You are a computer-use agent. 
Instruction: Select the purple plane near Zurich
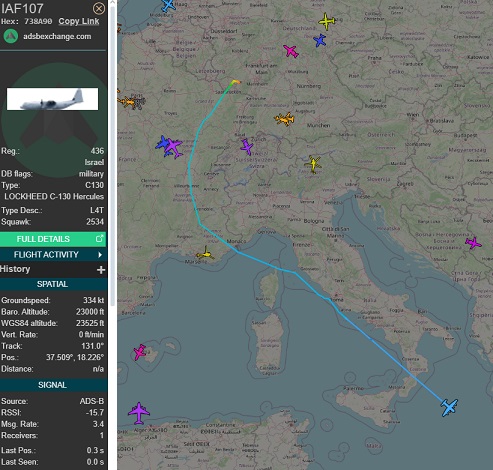coord(247,147)
